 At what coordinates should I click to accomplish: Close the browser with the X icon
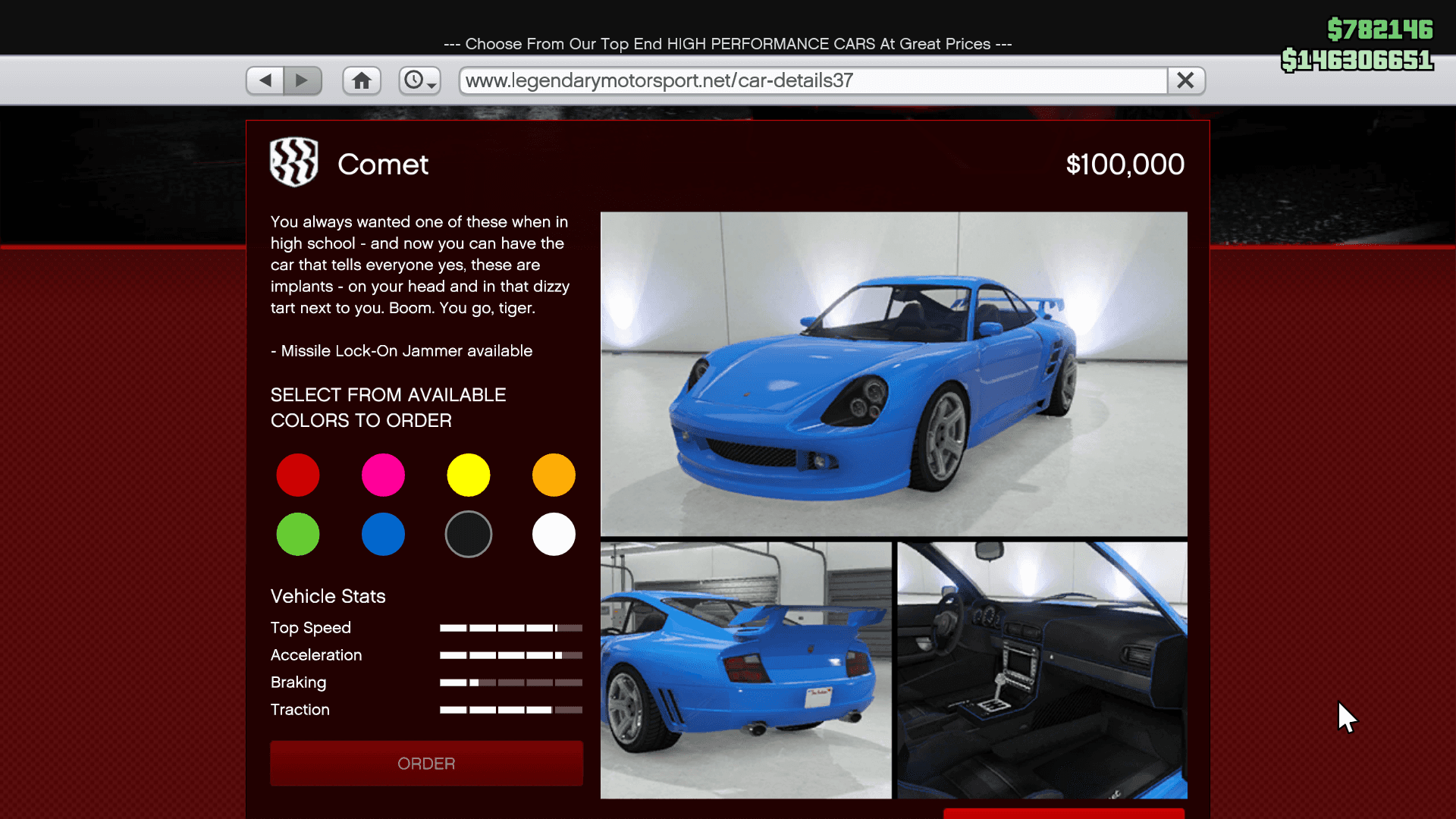pyautogui.click(x=1185, y=80)
